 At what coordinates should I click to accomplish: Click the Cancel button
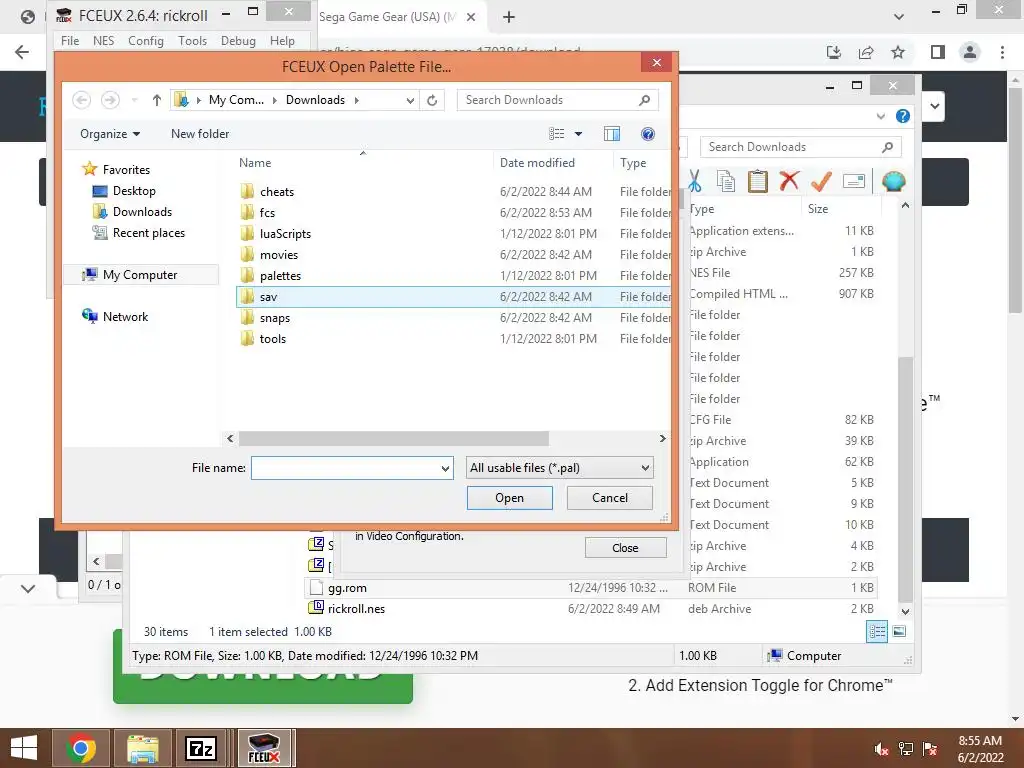609,498
